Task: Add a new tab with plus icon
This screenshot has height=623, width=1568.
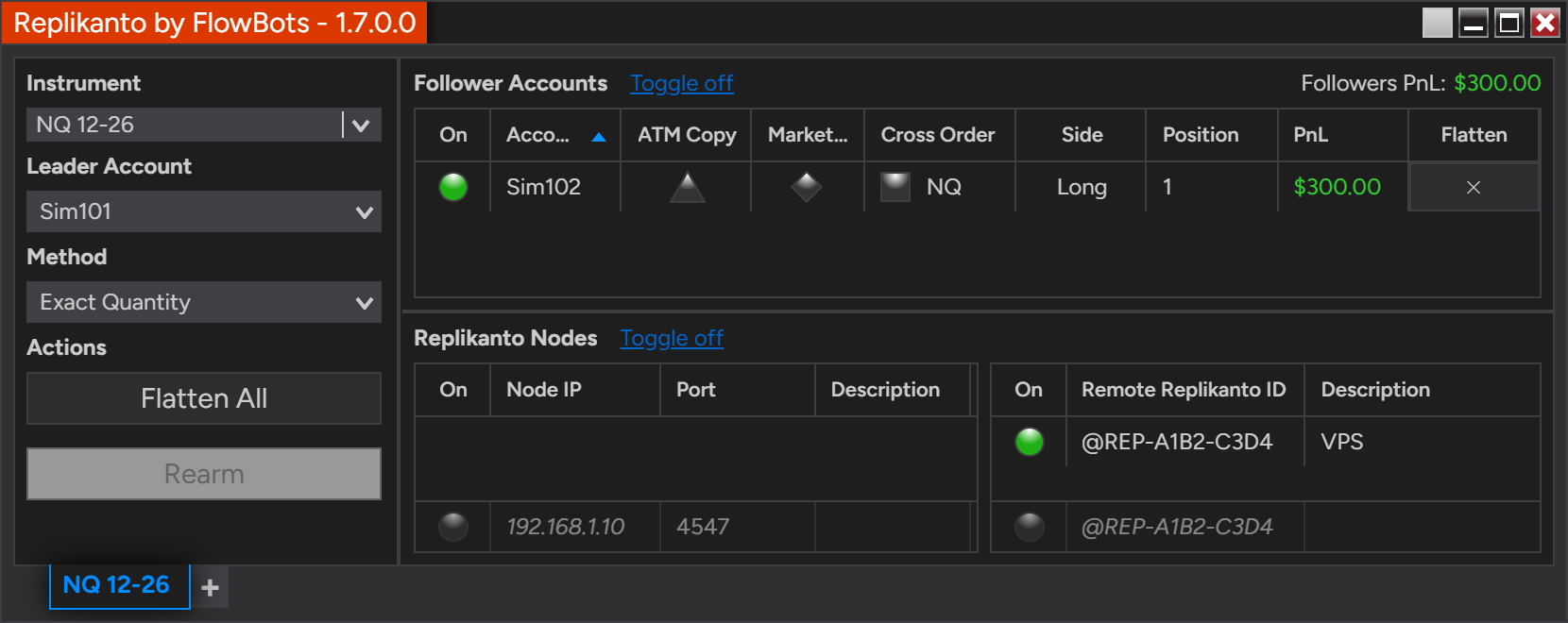Action: [x=211, y=587]
